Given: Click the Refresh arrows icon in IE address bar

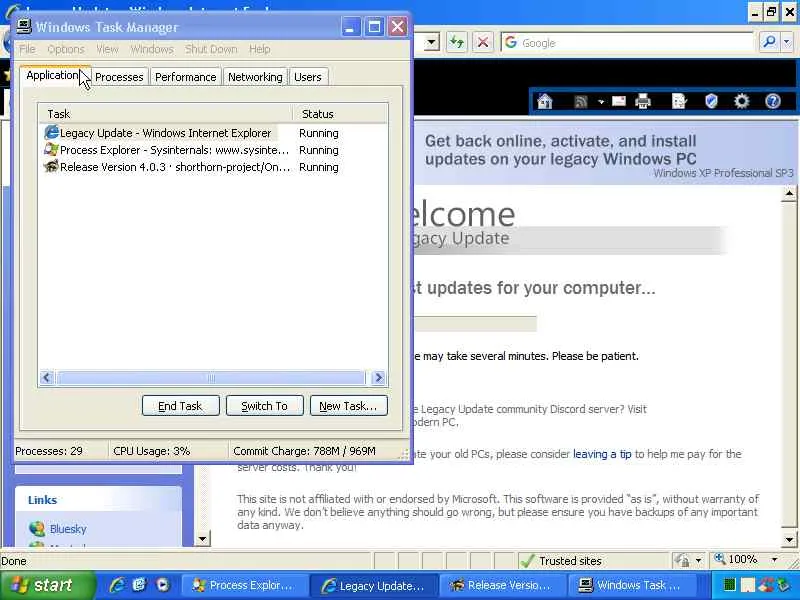Looking at the screenshot, I should pyautogui.click(x=457, y=42).
